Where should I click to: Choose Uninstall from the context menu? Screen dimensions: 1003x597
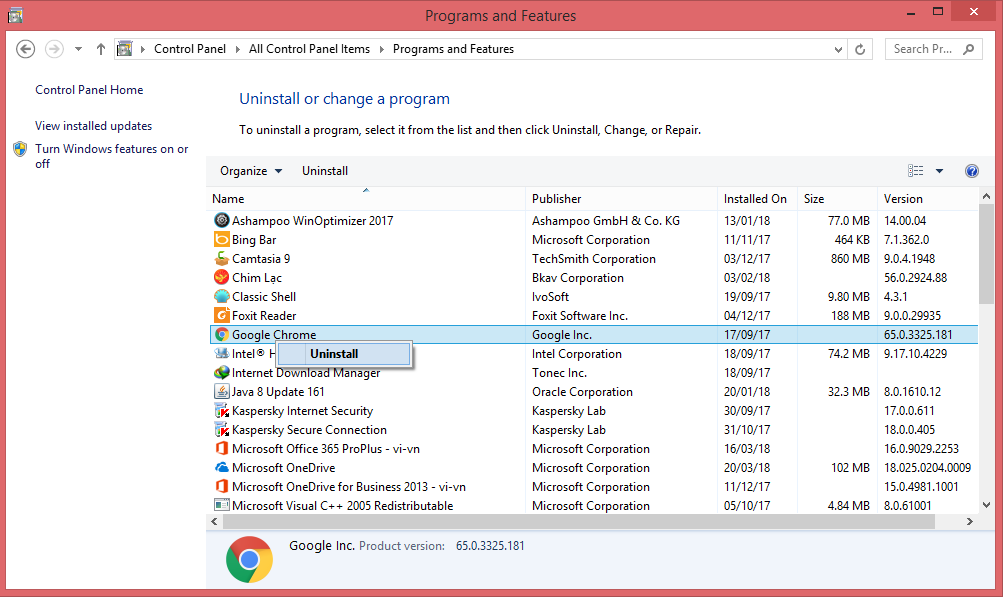coord(334,354)
